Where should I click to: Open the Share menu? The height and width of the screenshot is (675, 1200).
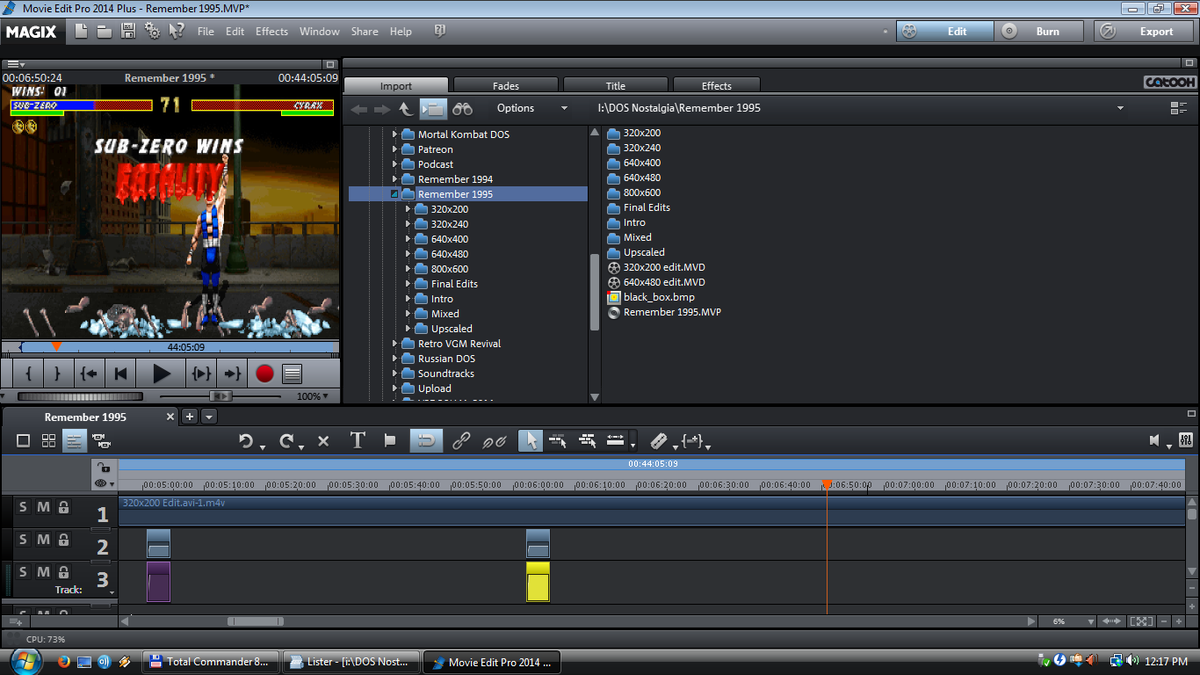click(x=365, y=31)
